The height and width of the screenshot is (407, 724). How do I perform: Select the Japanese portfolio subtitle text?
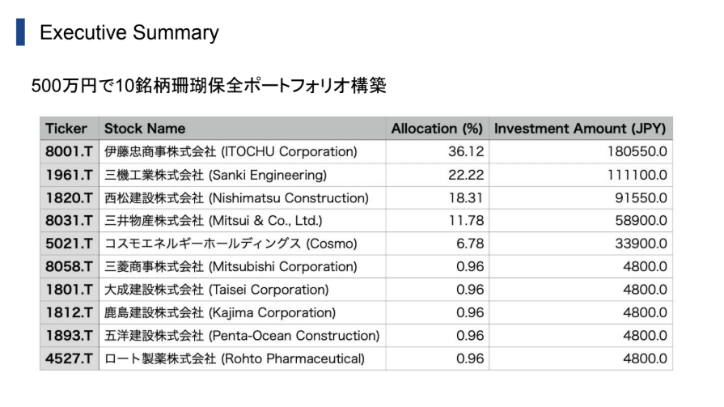207,86
